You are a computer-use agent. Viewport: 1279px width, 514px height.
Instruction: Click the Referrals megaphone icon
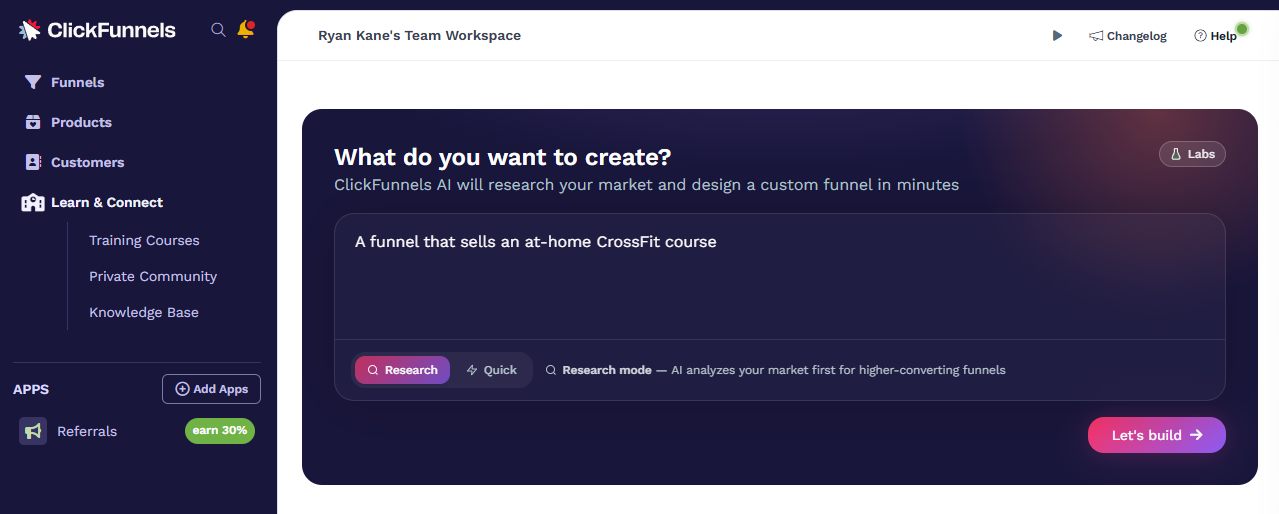click(33, 431)
